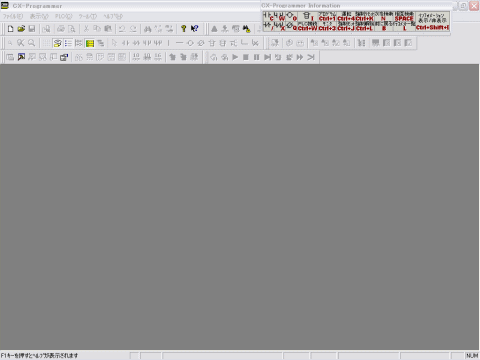Open the ファイル(F) menu
The width and height of the screenshot is (480, 360).
pos(13,16)
